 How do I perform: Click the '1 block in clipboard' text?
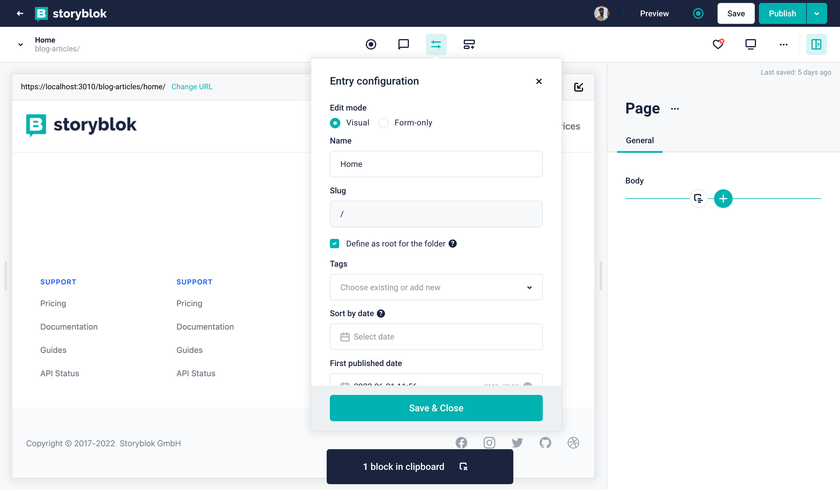(403, 467)
